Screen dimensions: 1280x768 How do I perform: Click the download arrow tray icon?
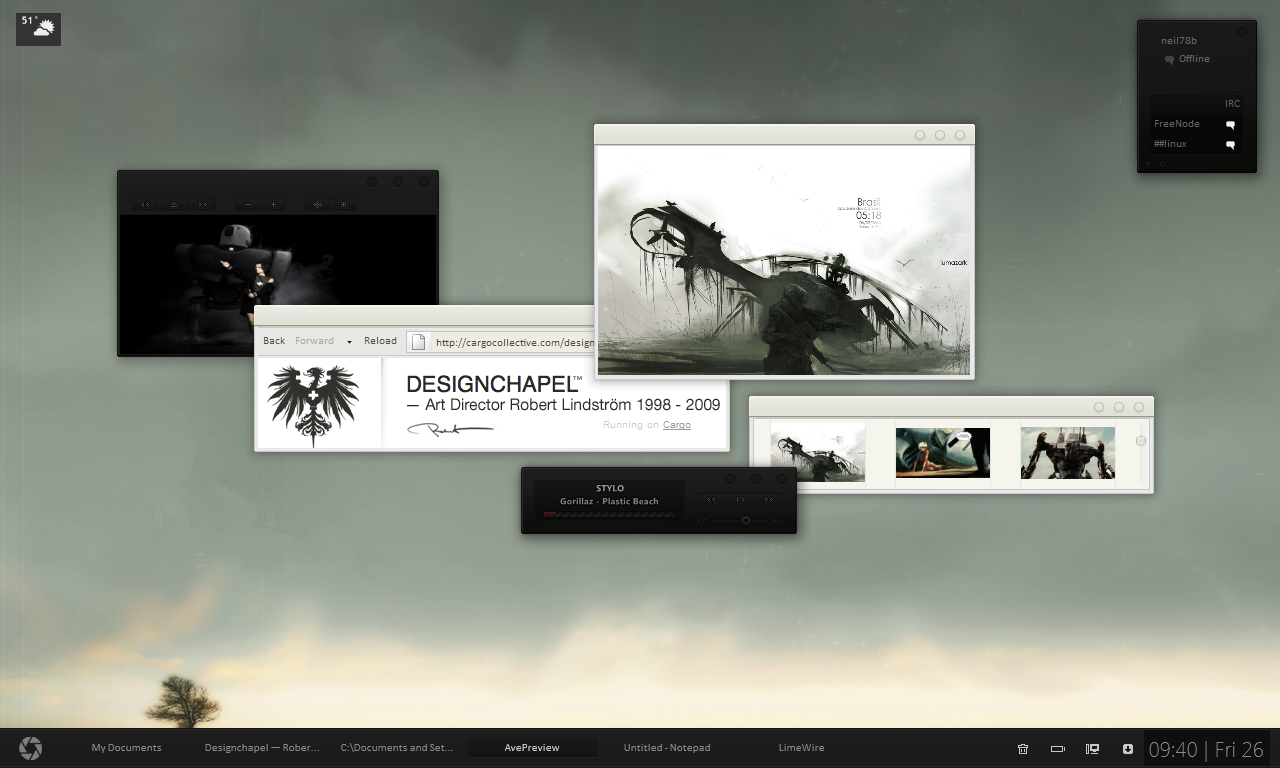coord(1128,748)
